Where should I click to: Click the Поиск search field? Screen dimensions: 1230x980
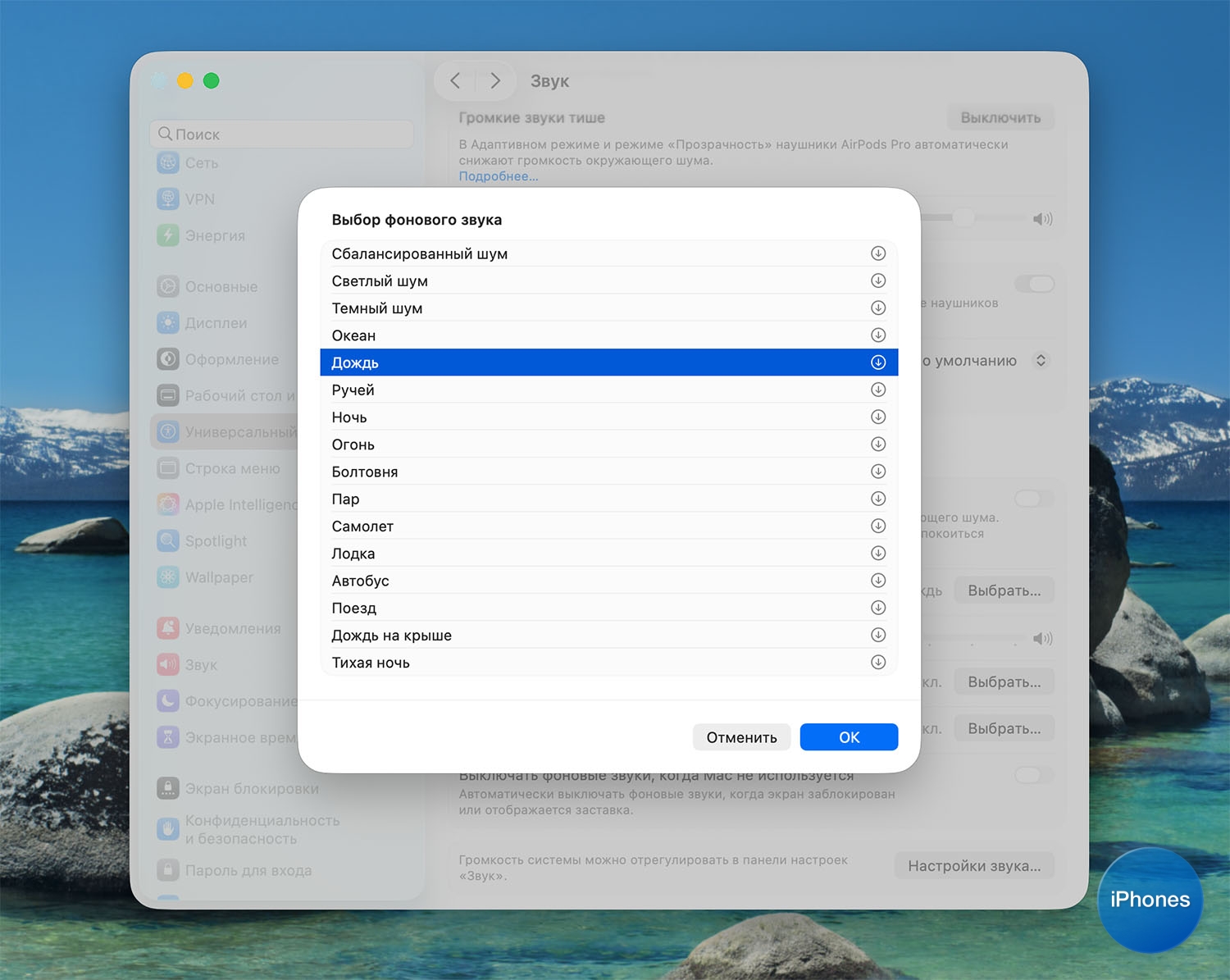[283, 134]
